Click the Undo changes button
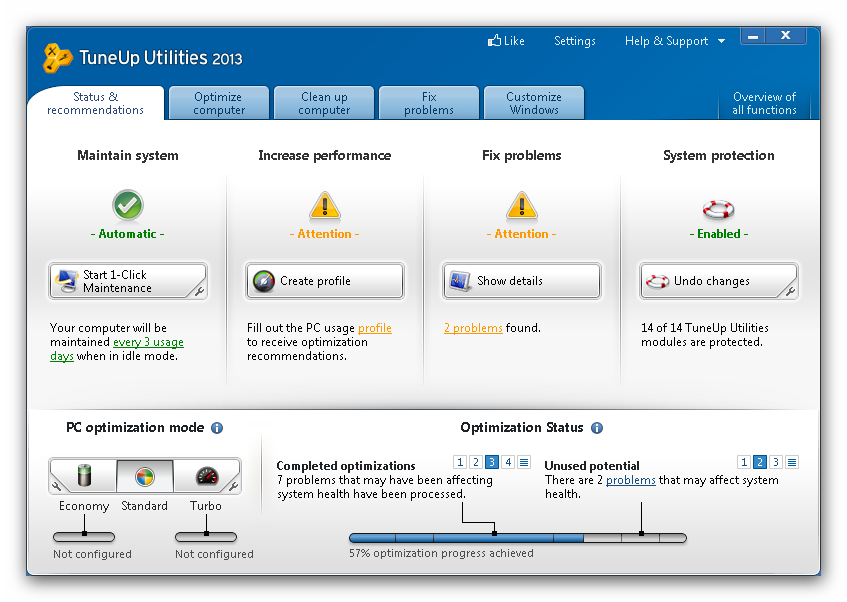 tap(718, 281)
